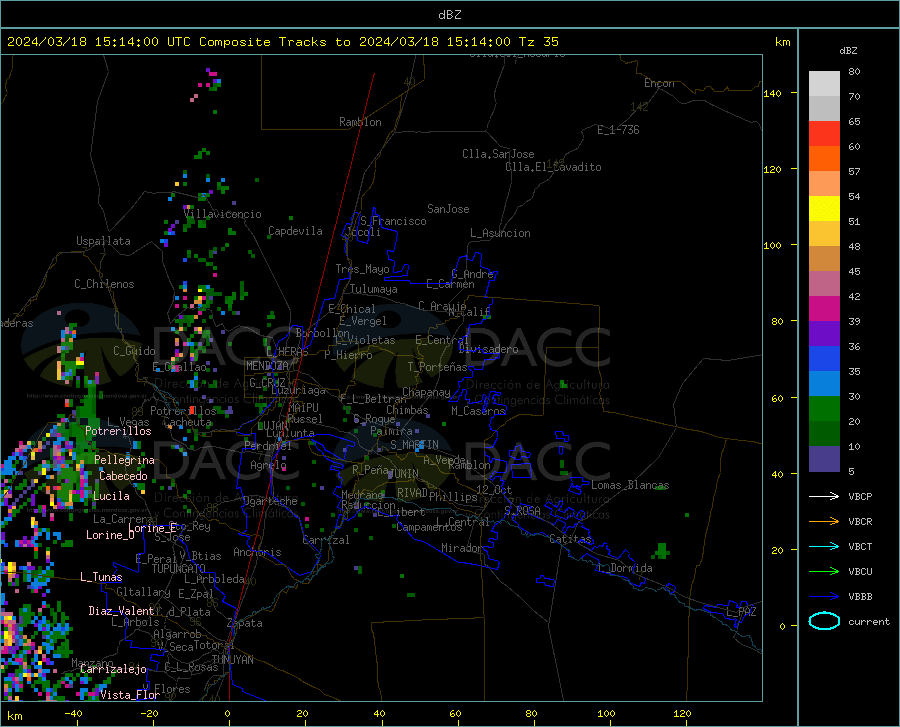Pick the magenta 42 dBZ color swatch

[824, 309]
